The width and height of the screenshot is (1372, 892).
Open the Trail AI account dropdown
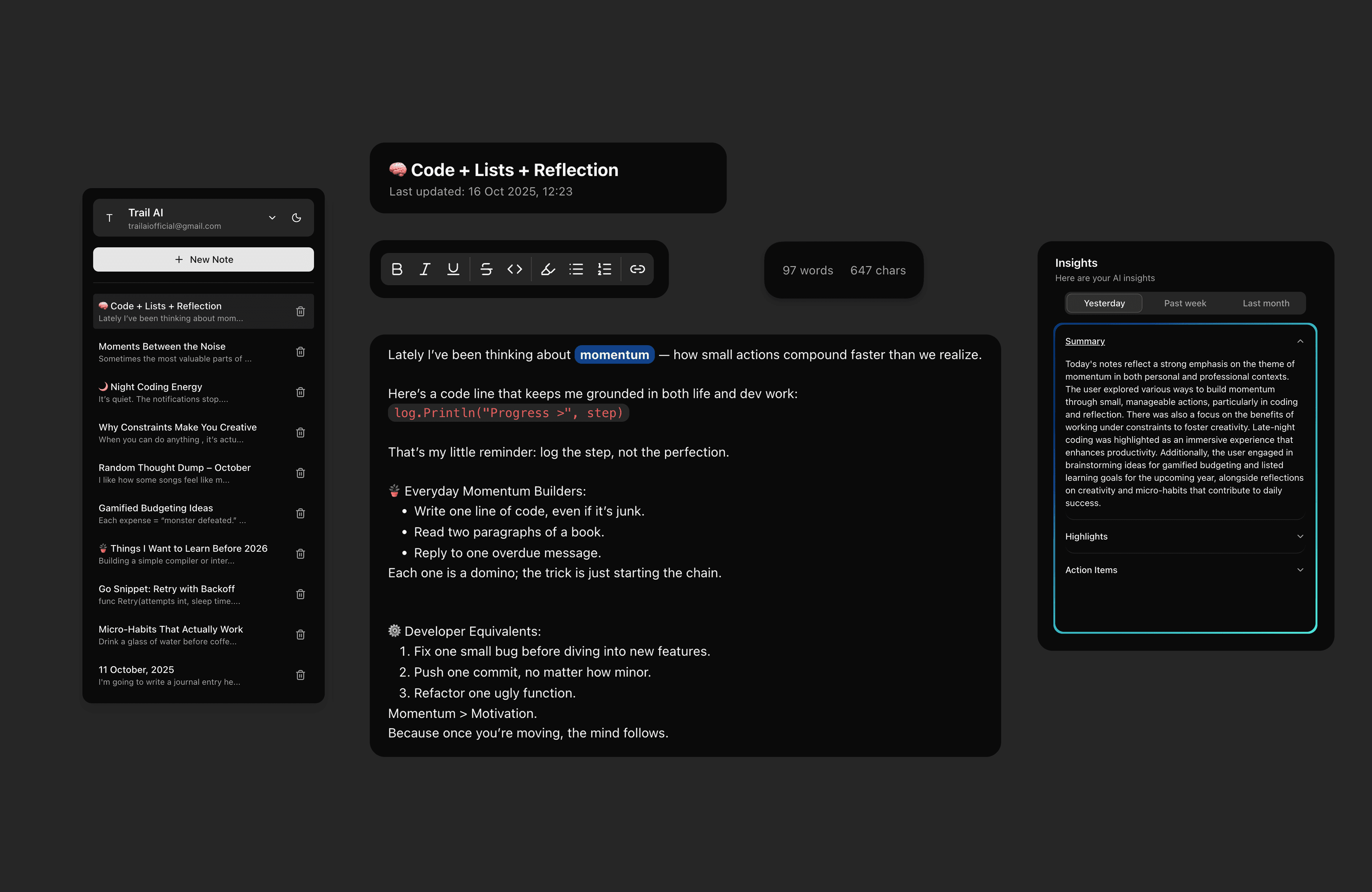pyautogui.click(x=272, y=218)
